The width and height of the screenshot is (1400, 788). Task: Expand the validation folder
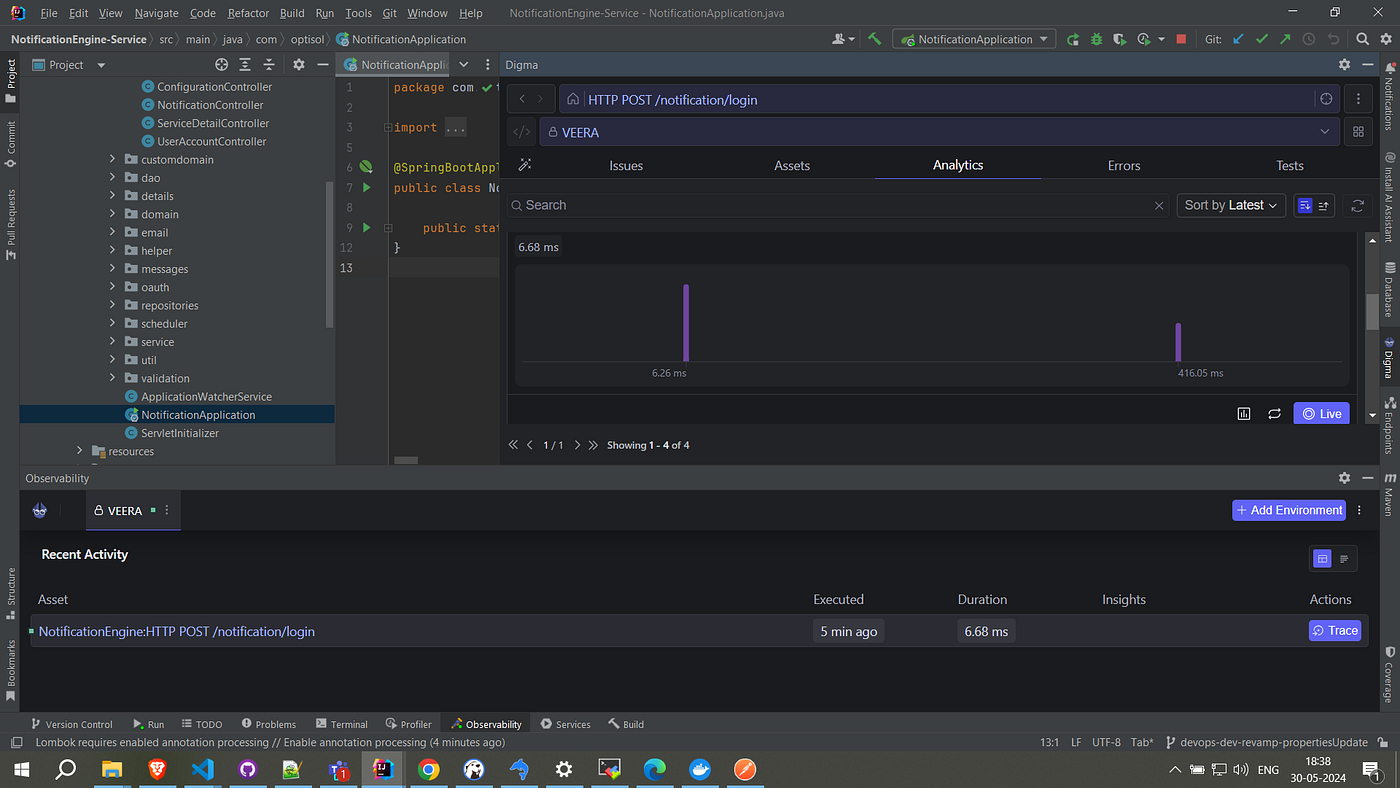pyautogui.click(x=113, y=379)
